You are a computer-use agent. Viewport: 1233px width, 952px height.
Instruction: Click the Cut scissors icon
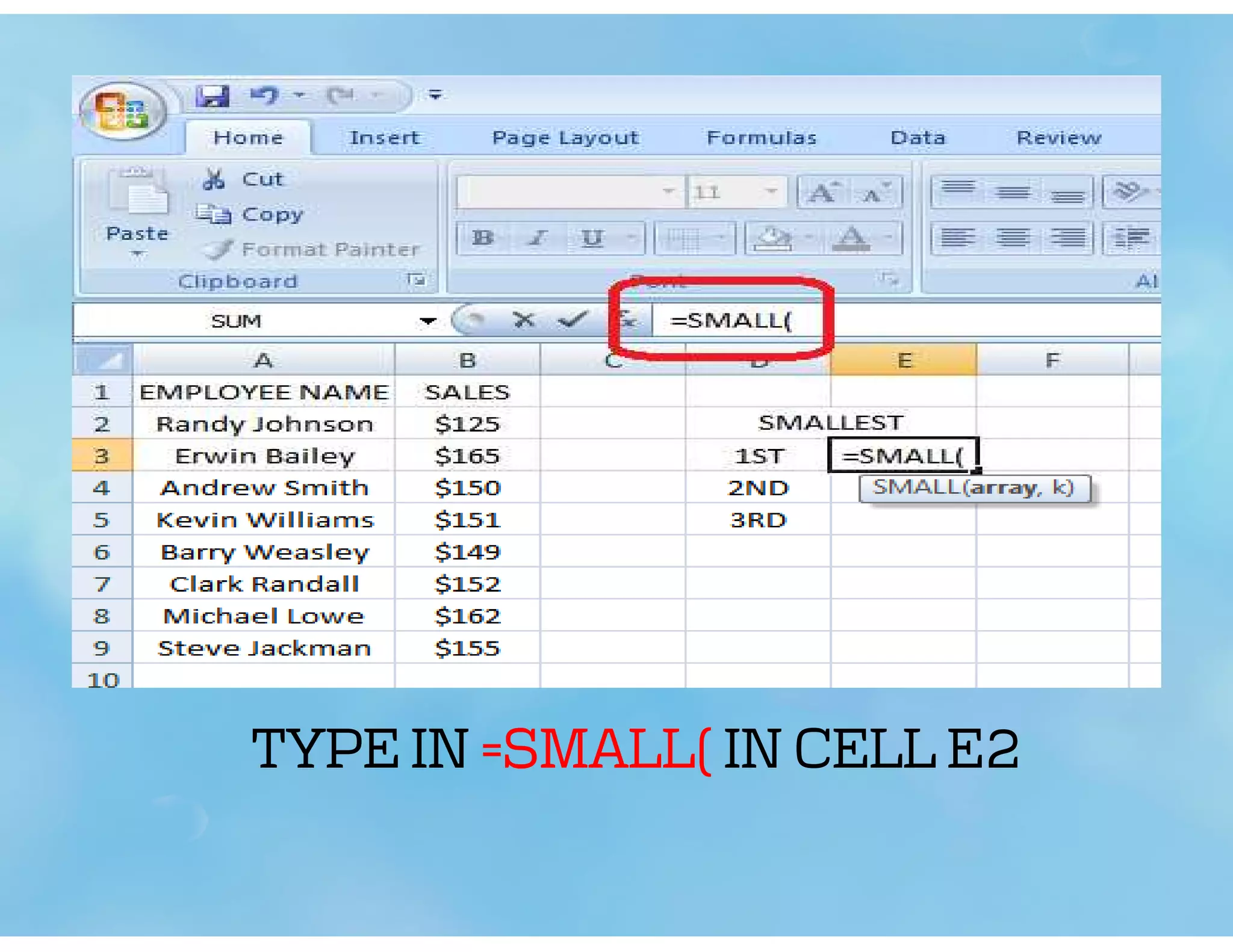click(214, 179)
